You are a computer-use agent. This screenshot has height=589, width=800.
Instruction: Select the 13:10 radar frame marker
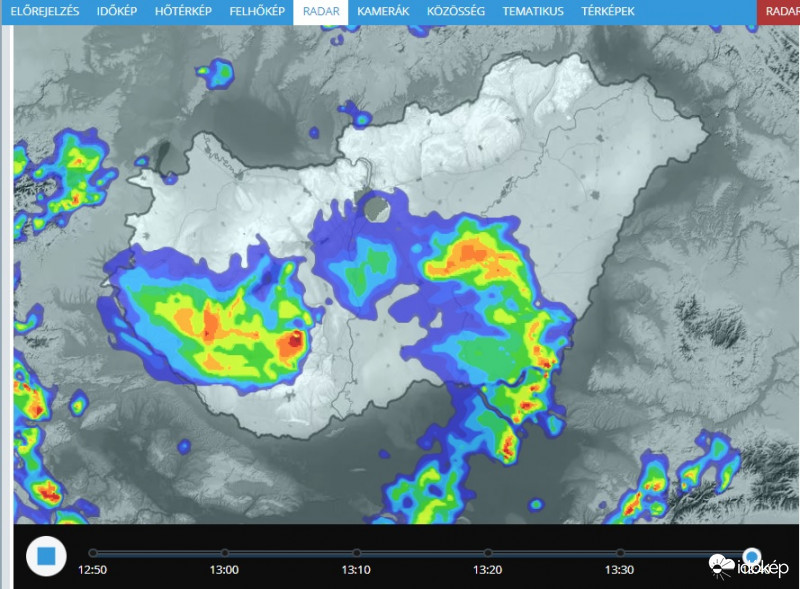(x=357, y=553)
